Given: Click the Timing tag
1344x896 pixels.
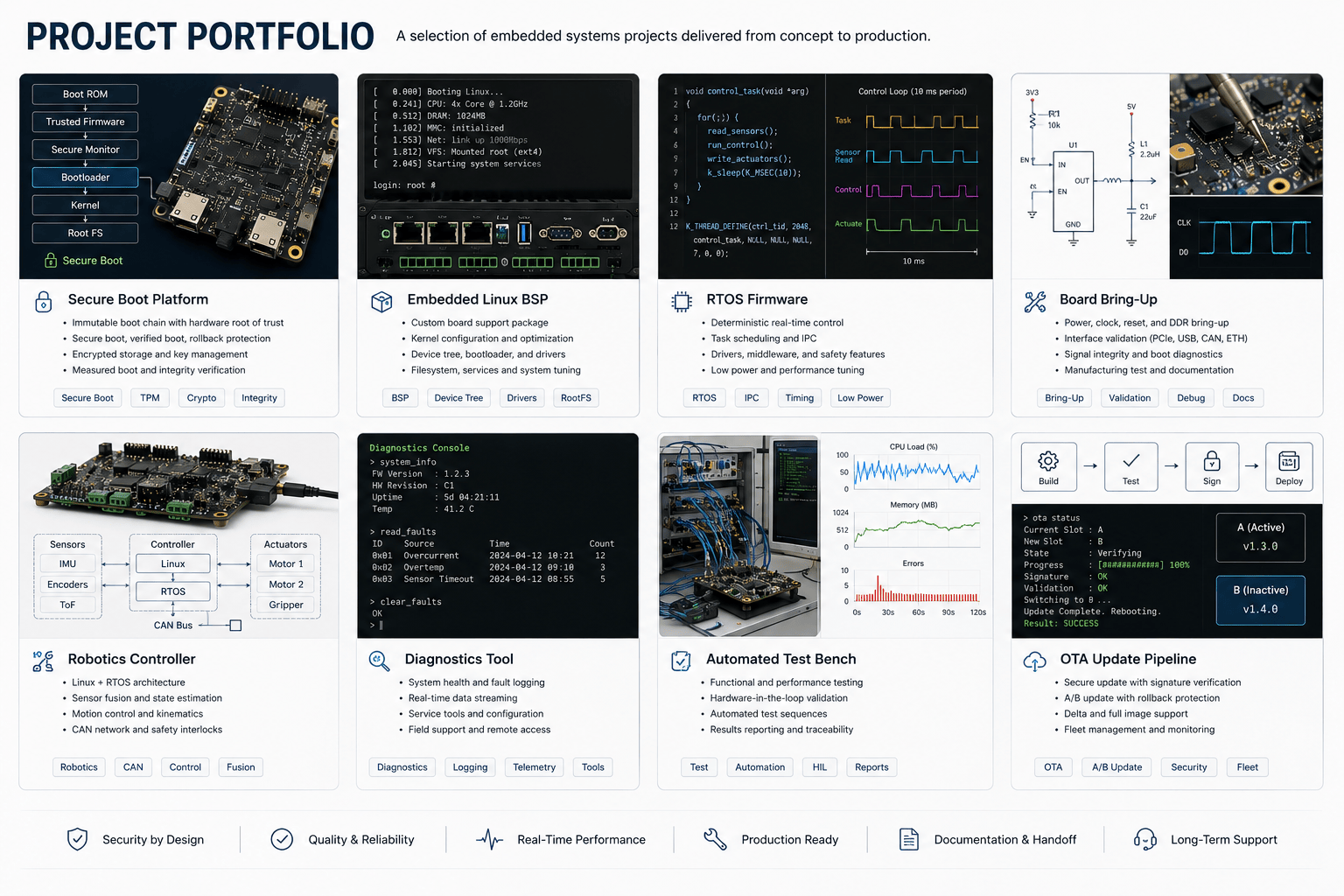Looking at the screenshot, I should (800, 398).
